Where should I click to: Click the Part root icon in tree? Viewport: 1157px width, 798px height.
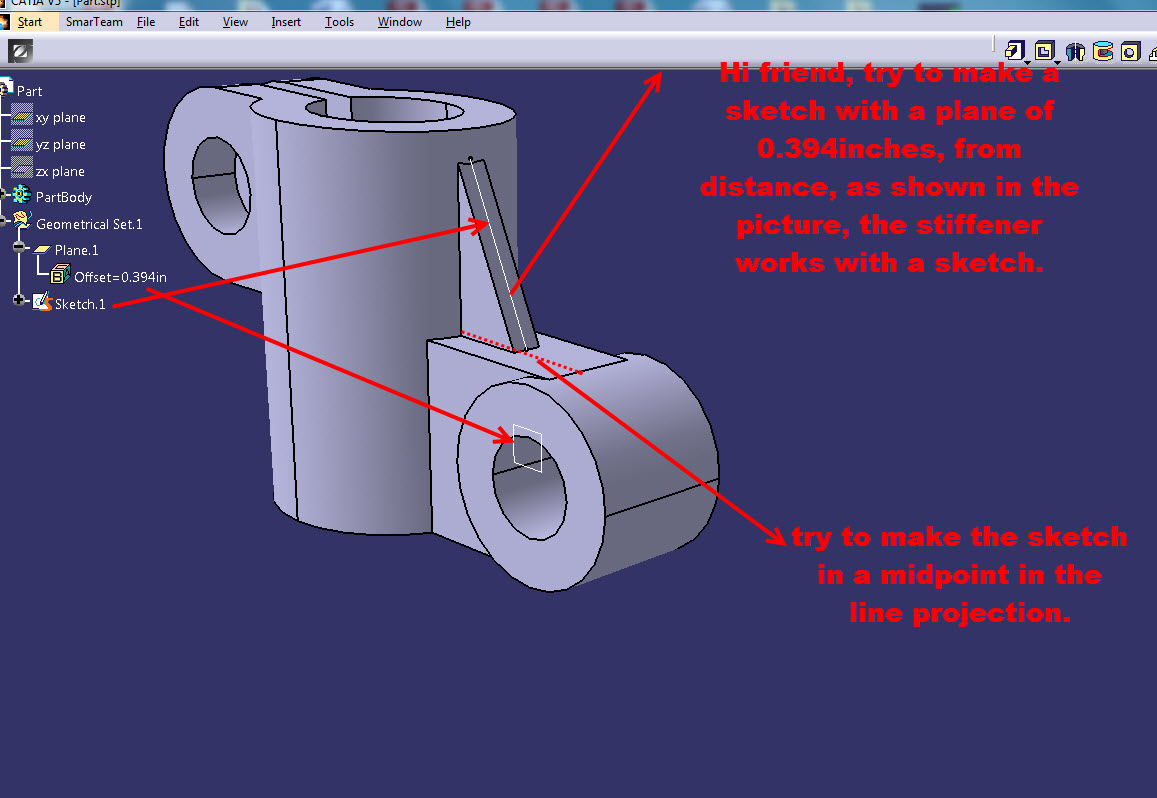coord(6,87)
